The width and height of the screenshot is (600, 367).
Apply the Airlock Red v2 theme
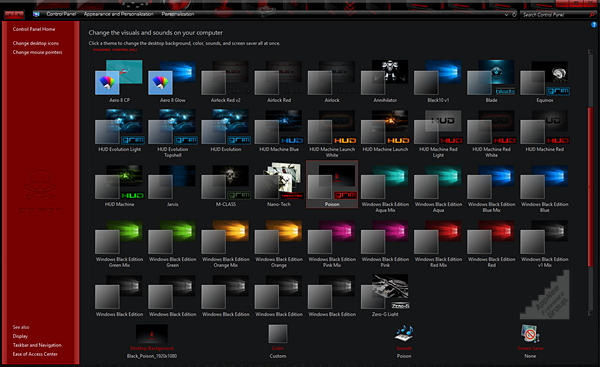coord(226,81)
